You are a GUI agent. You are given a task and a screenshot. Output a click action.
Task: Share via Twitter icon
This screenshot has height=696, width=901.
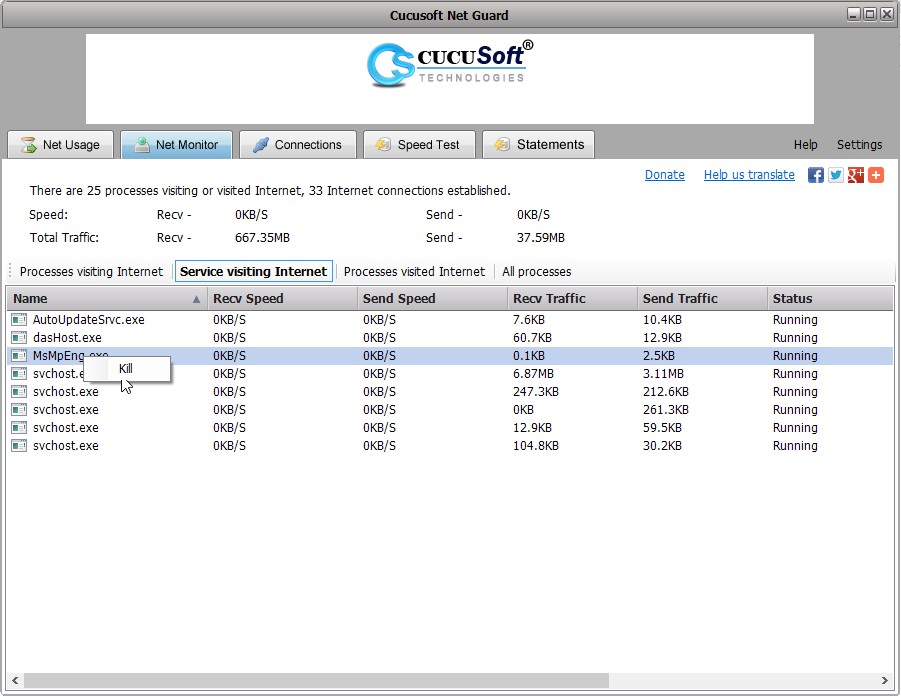(836, 175)
